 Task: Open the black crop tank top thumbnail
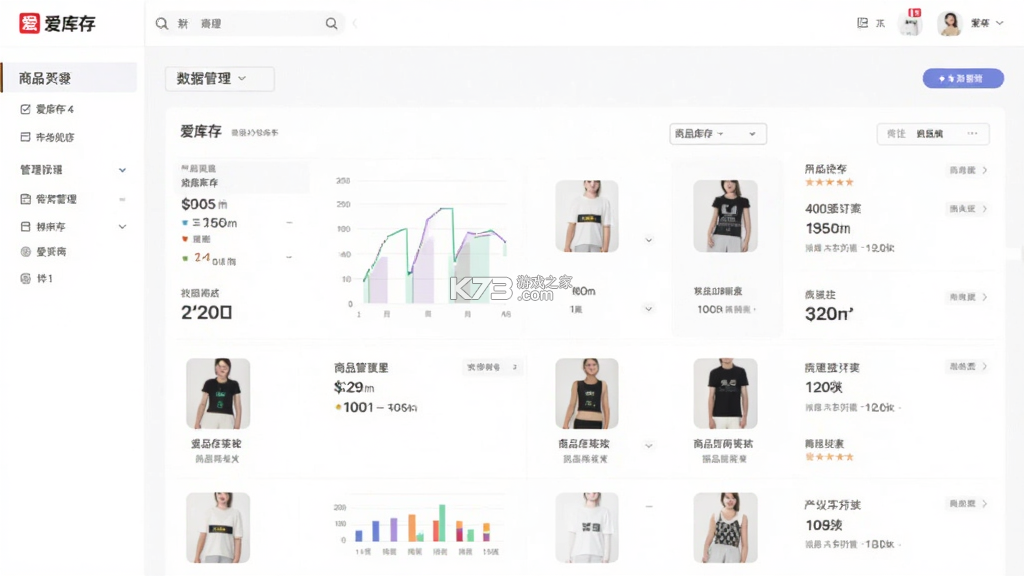pyautogui.click(x=586, y=393)
